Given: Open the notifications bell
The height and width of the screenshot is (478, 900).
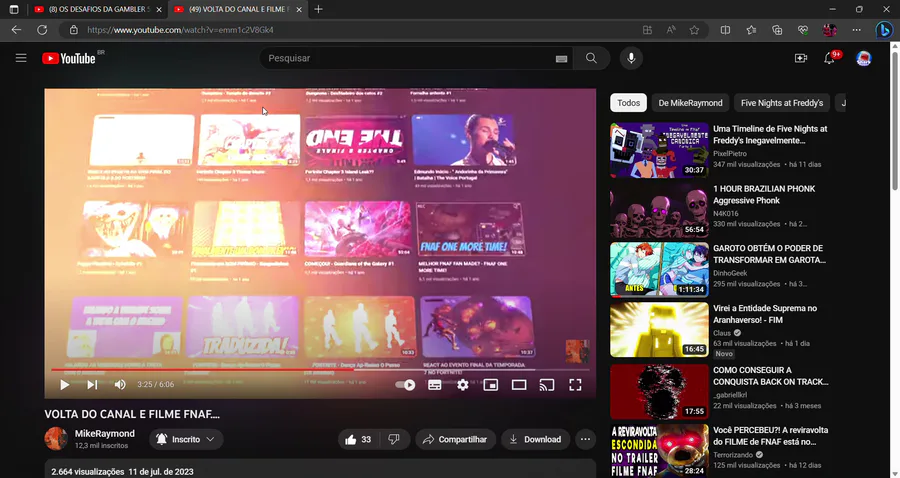Looking at the screenshot, I should pos(829,58).
